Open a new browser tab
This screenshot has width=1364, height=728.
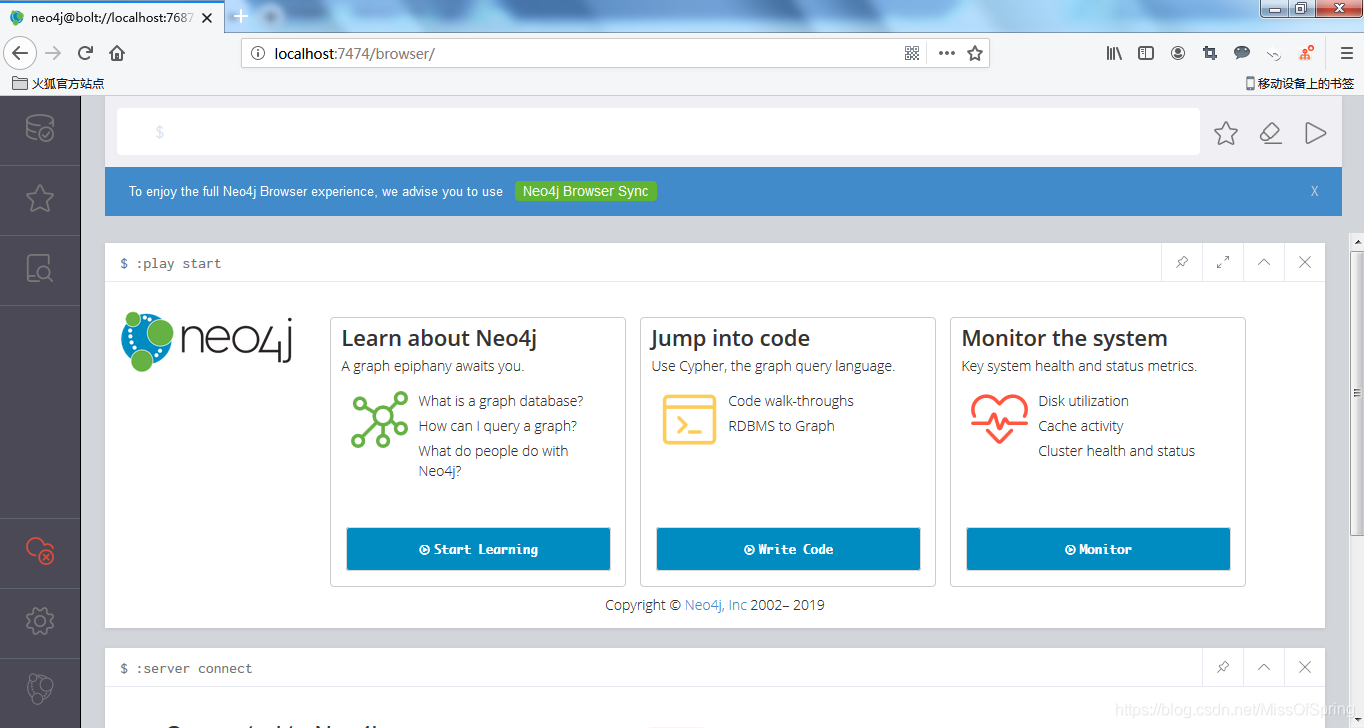pyautogui.click(x=240, y=17)
